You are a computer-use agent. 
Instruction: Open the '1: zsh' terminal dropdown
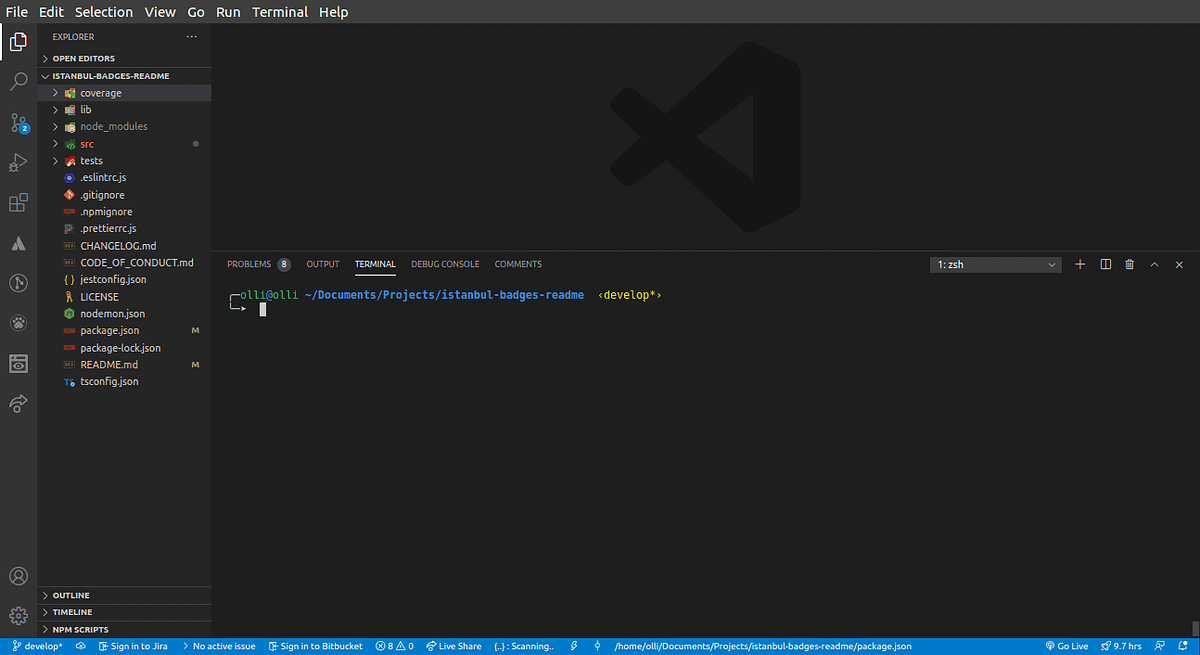[x=995, y=264]
